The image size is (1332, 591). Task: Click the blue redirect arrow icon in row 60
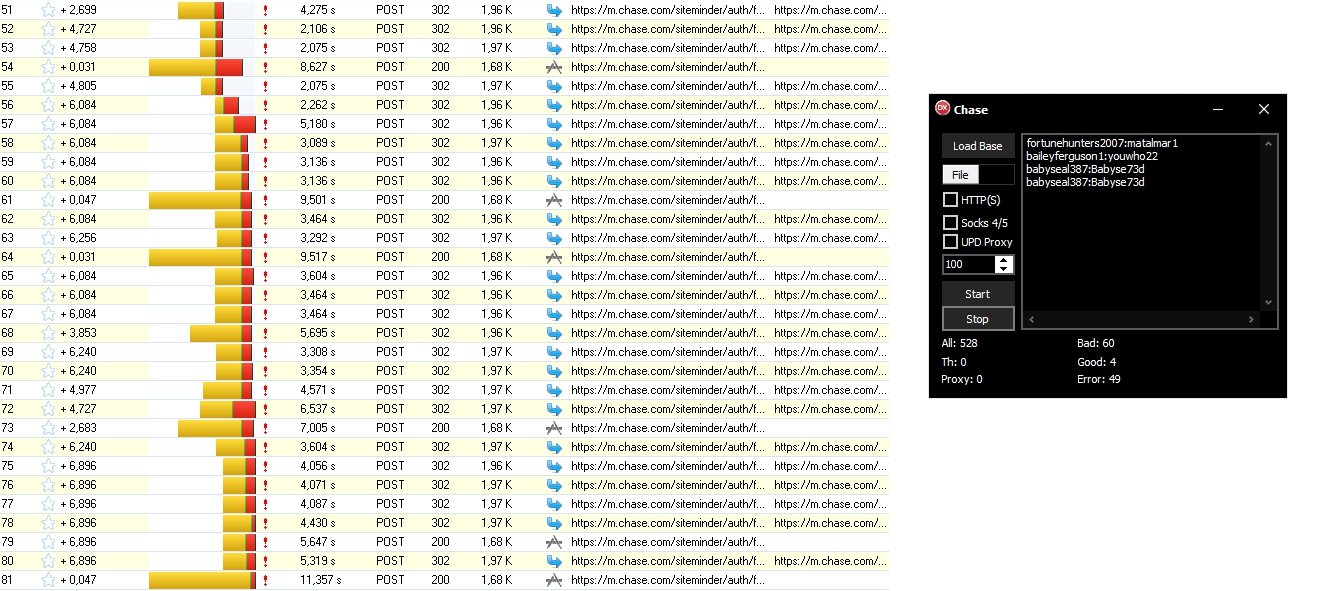[554, 181]
